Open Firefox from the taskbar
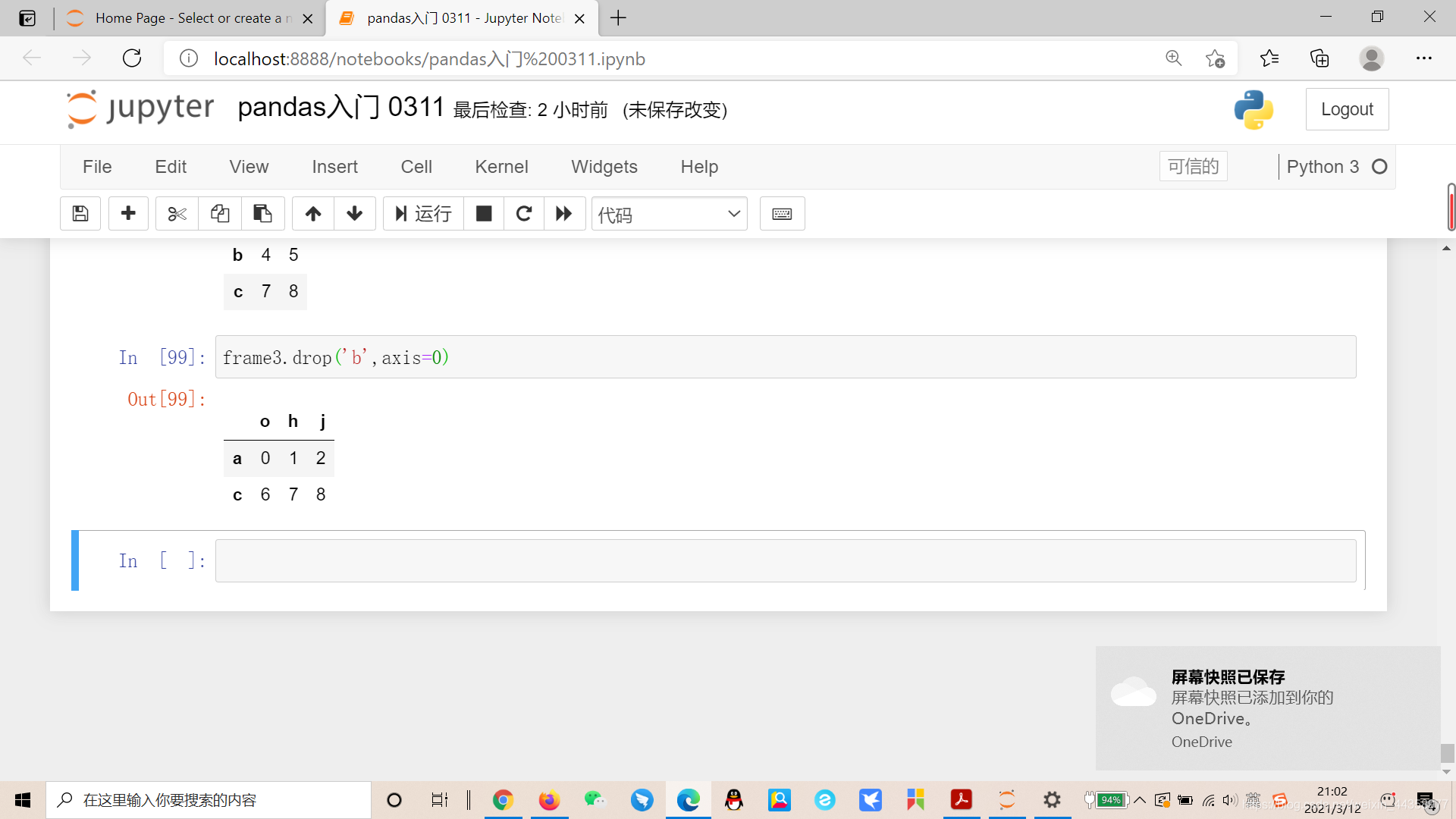Viewport: 1456px width, 819px height. [x=549, y=799]
